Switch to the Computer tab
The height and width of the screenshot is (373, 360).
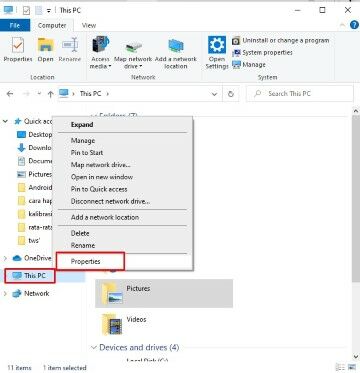click(x=52, y=25)
